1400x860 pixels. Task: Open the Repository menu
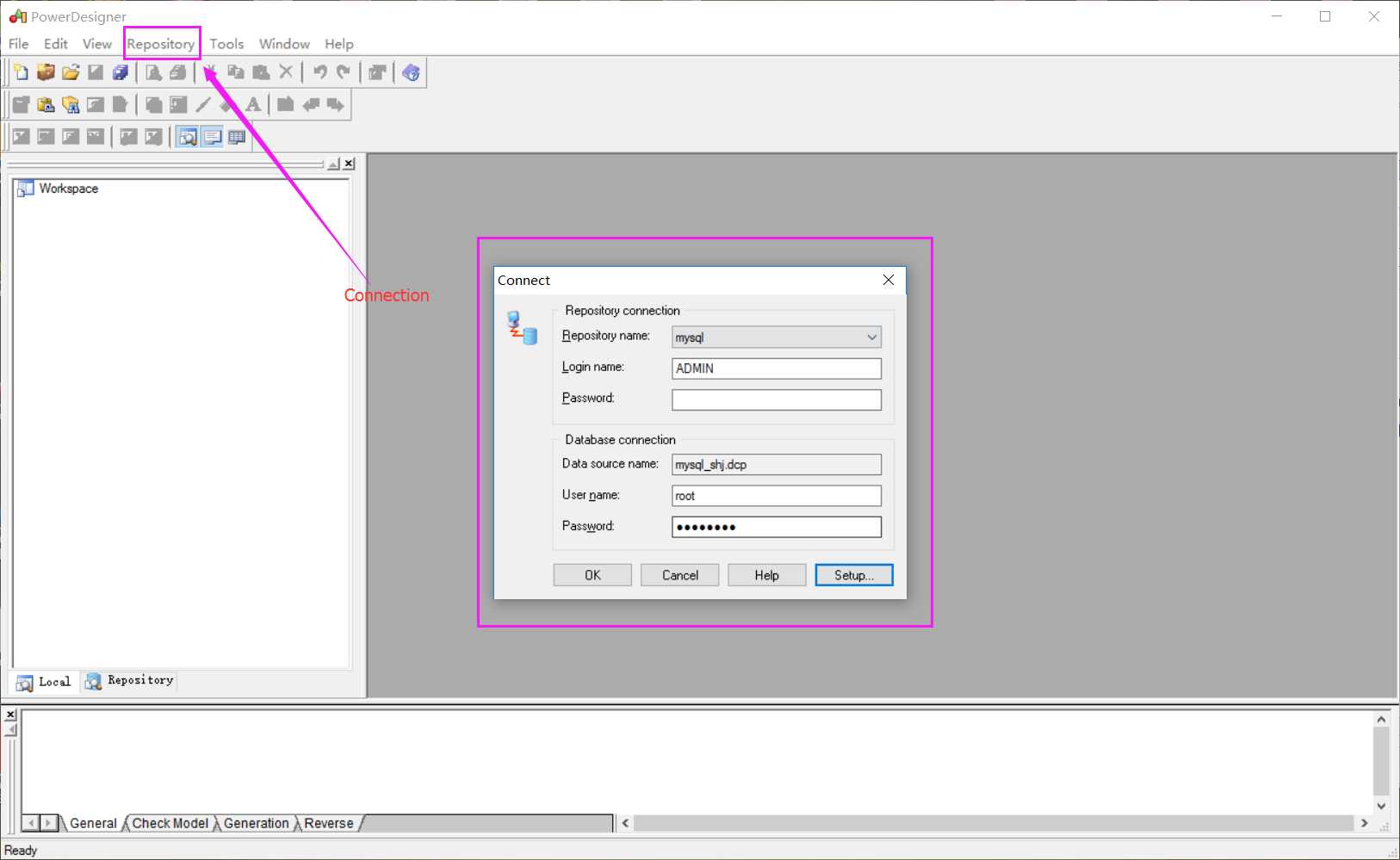click(161, 44)
